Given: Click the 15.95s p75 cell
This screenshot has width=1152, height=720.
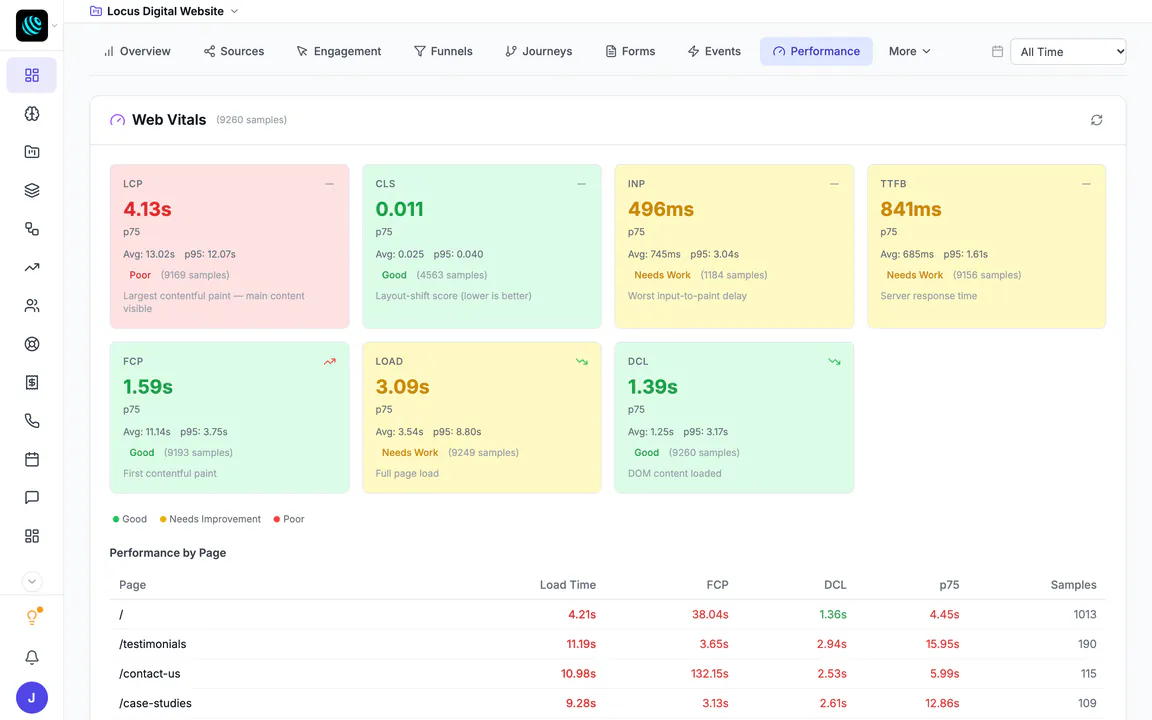Looking at the screenshot, I should tap(942, 644).
